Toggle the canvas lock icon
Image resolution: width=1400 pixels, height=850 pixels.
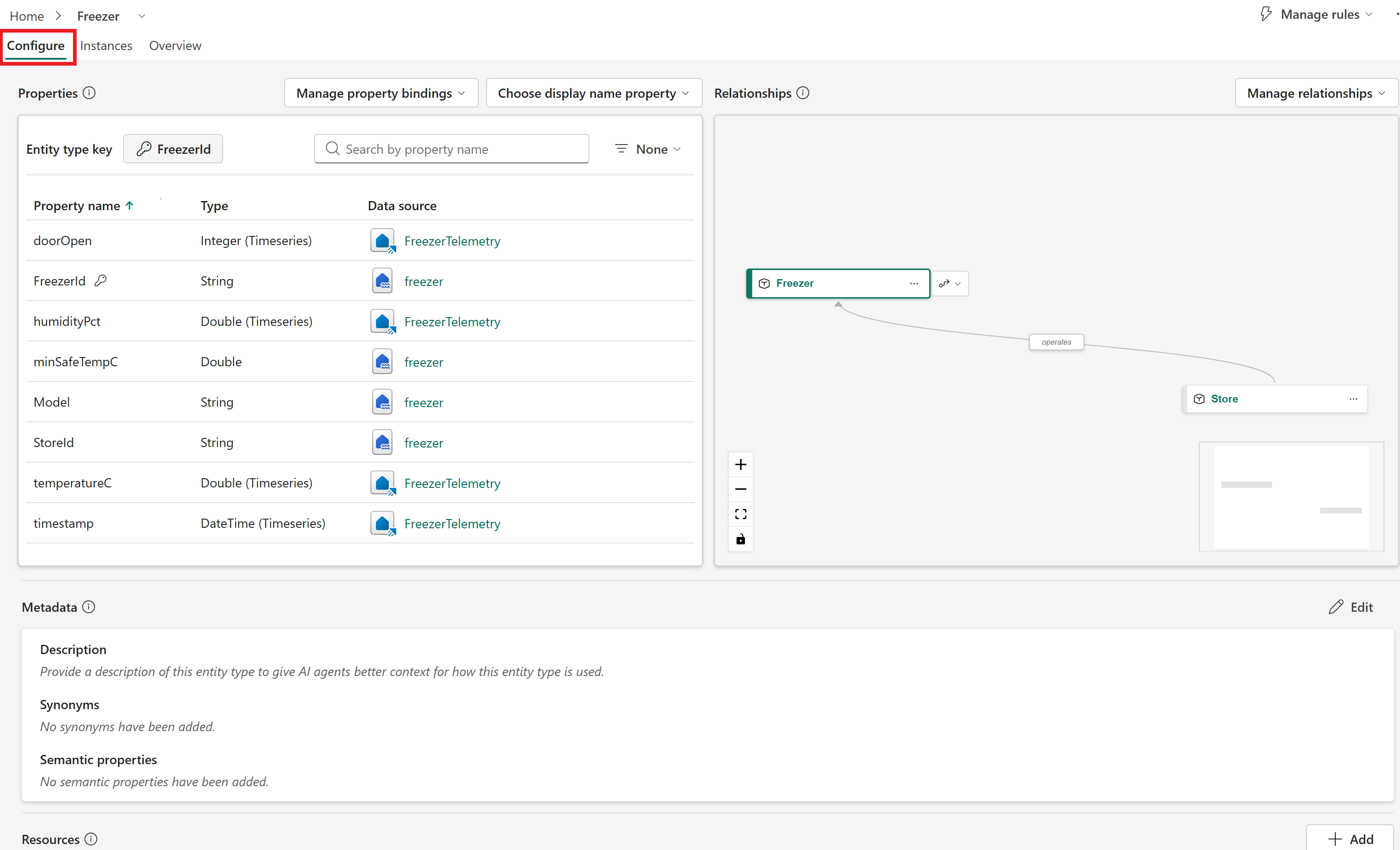click(x=740, y=539)
